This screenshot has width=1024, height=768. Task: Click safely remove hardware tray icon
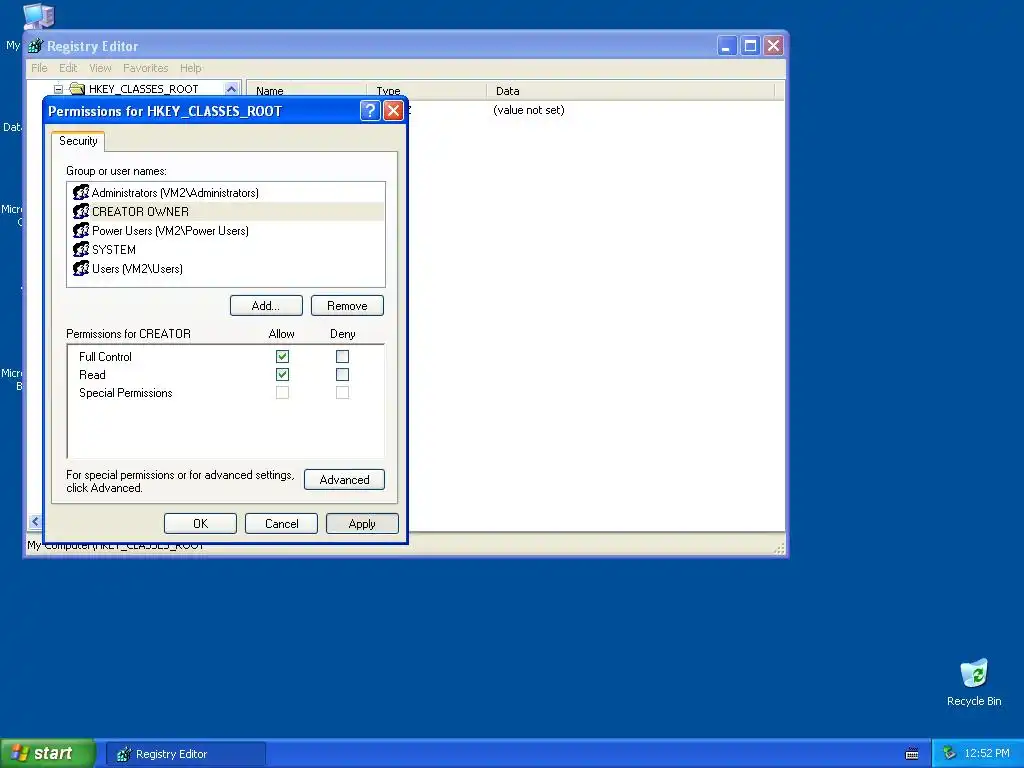[950, 754]
